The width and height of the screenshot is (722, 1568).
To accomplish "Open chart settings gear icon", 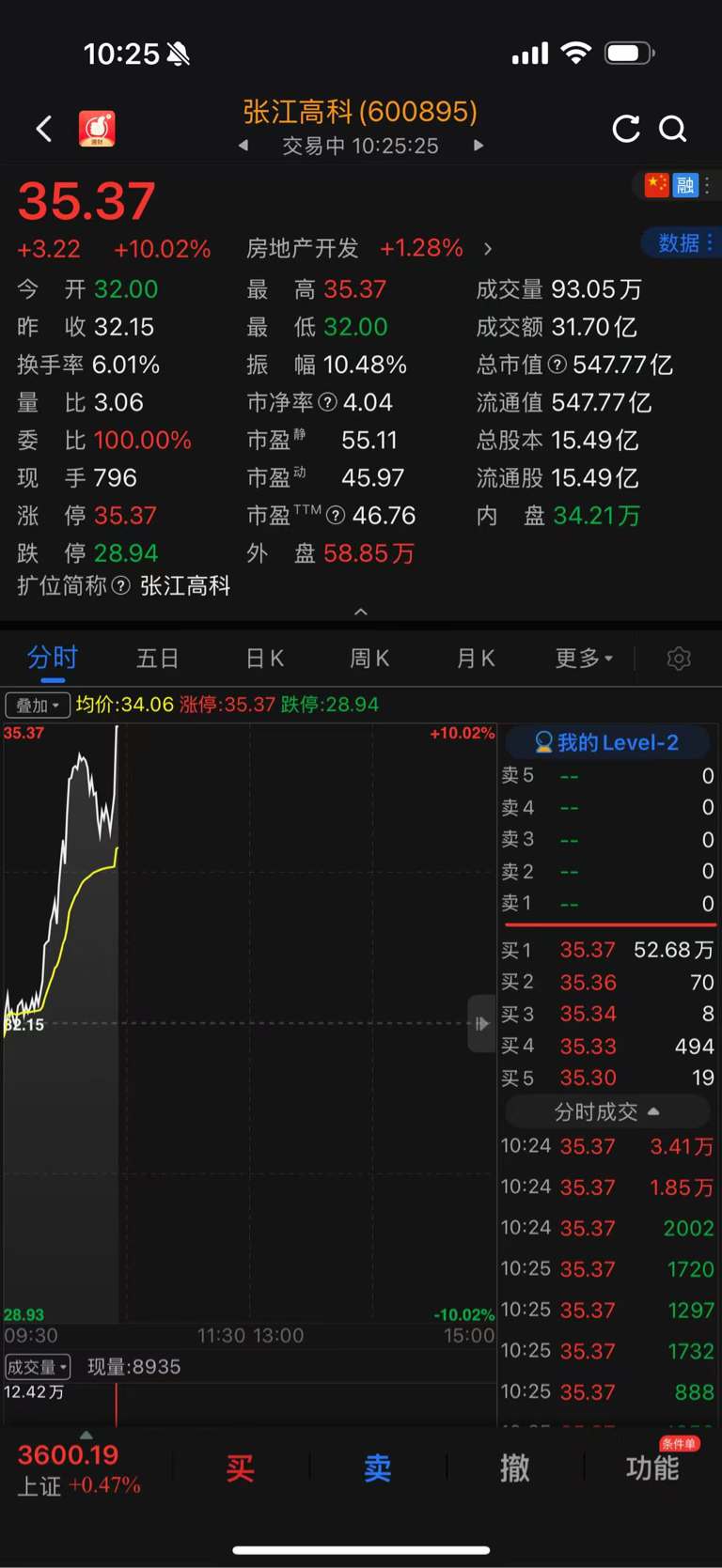I will tap(679, 659).
